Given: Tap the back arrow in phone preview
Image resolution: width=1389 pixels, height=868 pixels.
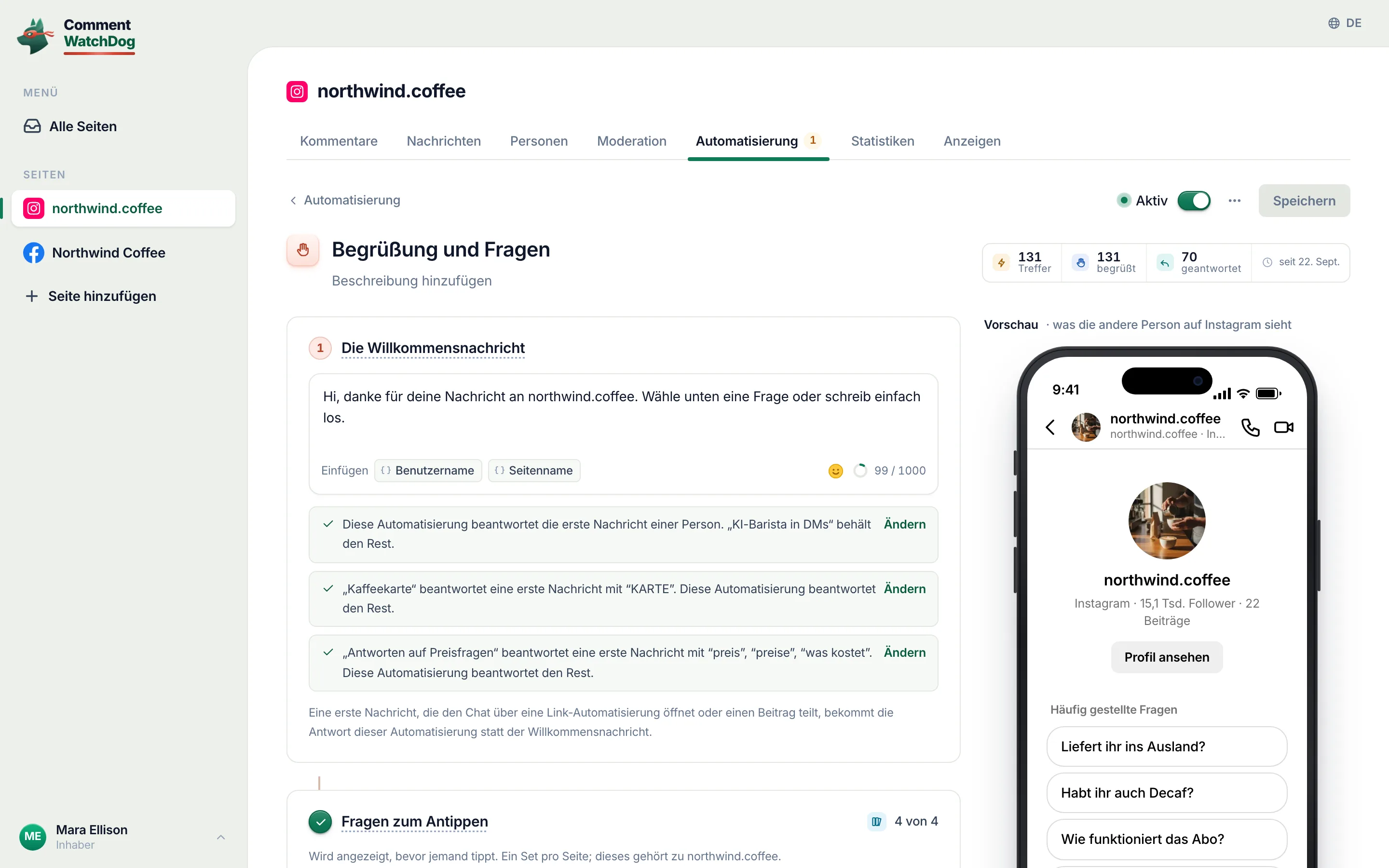Looking at the screenshot, I should 1050,427.
